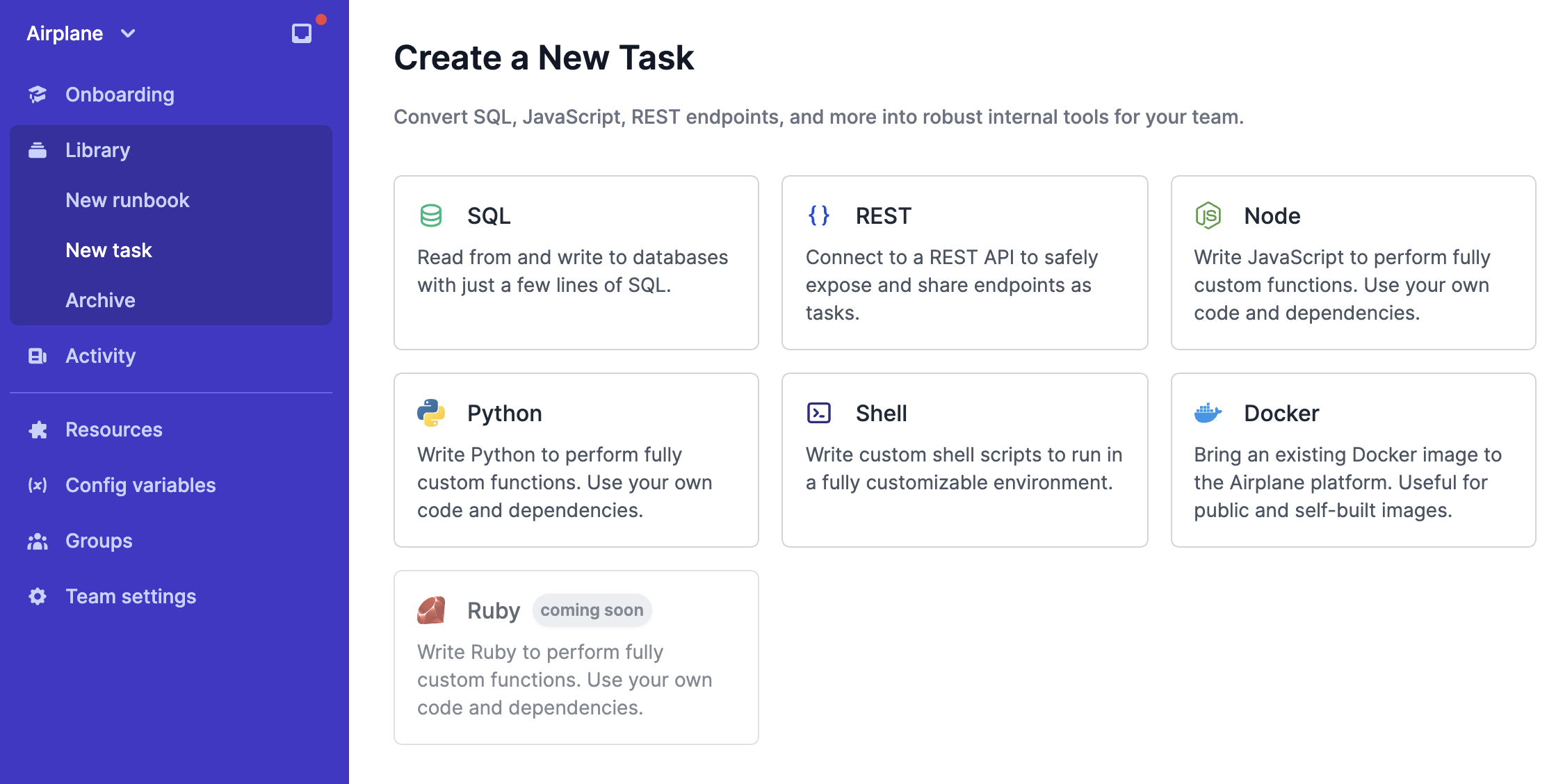This screenshot has width=1556, height=784.
Task: Click the coming soon badge
Action: click(592, 610)
